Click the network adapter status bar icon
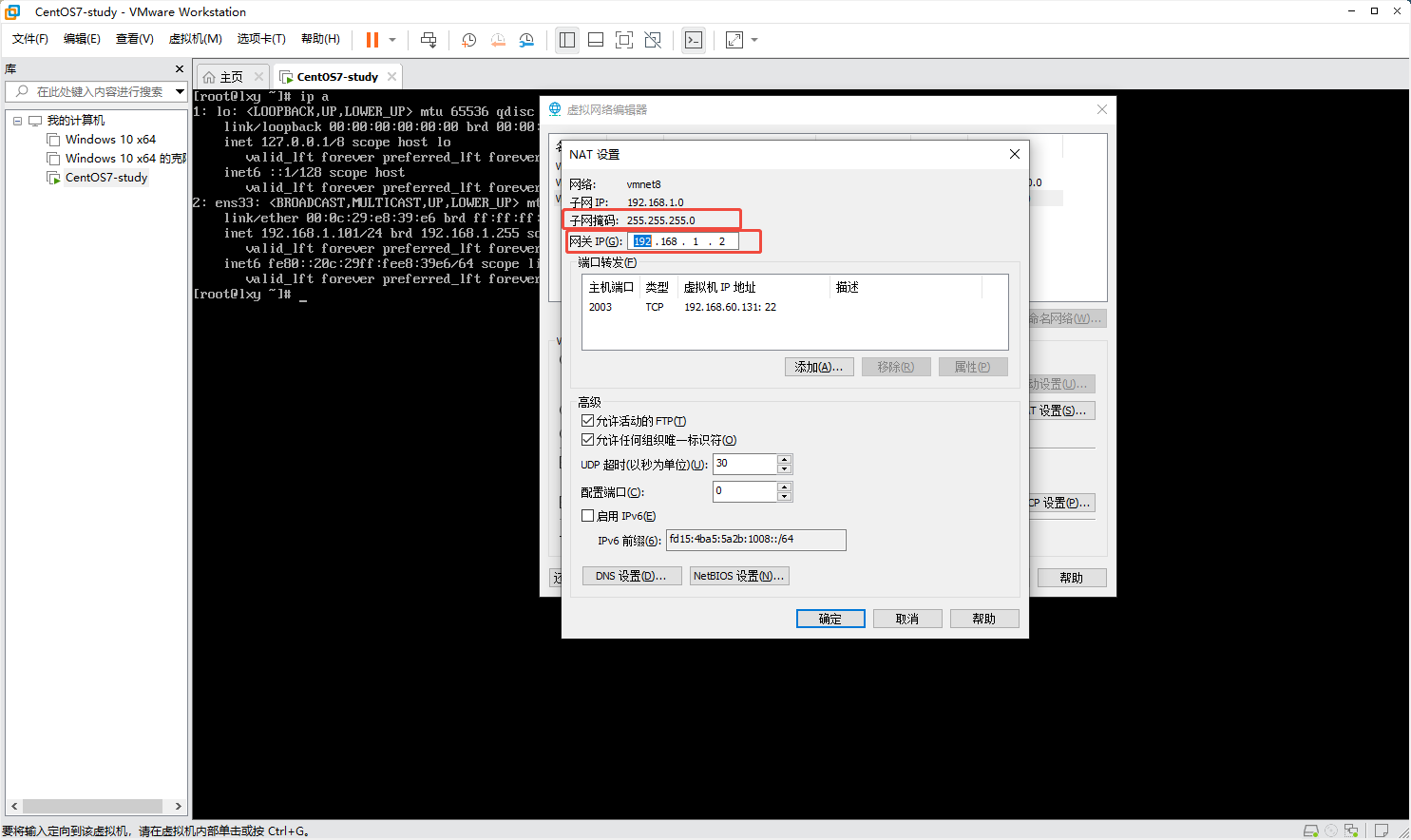Screen dimensions: 1411x840 click(1351, 830)
